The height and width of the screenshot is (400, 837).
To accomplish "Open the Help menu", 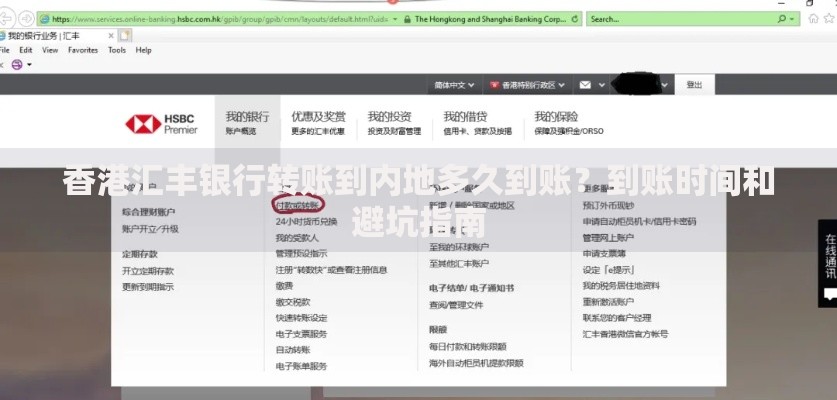I will point(144,50).
